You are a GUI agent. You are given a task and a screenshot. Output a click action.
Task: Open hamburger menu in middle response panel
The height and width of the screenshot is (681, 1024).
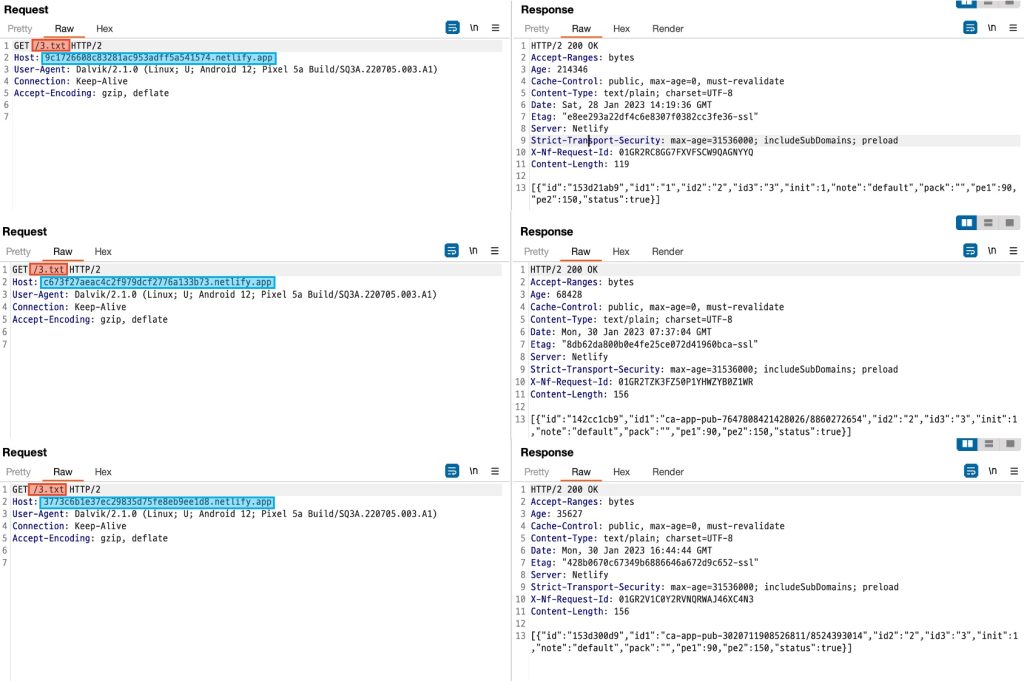[x=1013, y=251]
